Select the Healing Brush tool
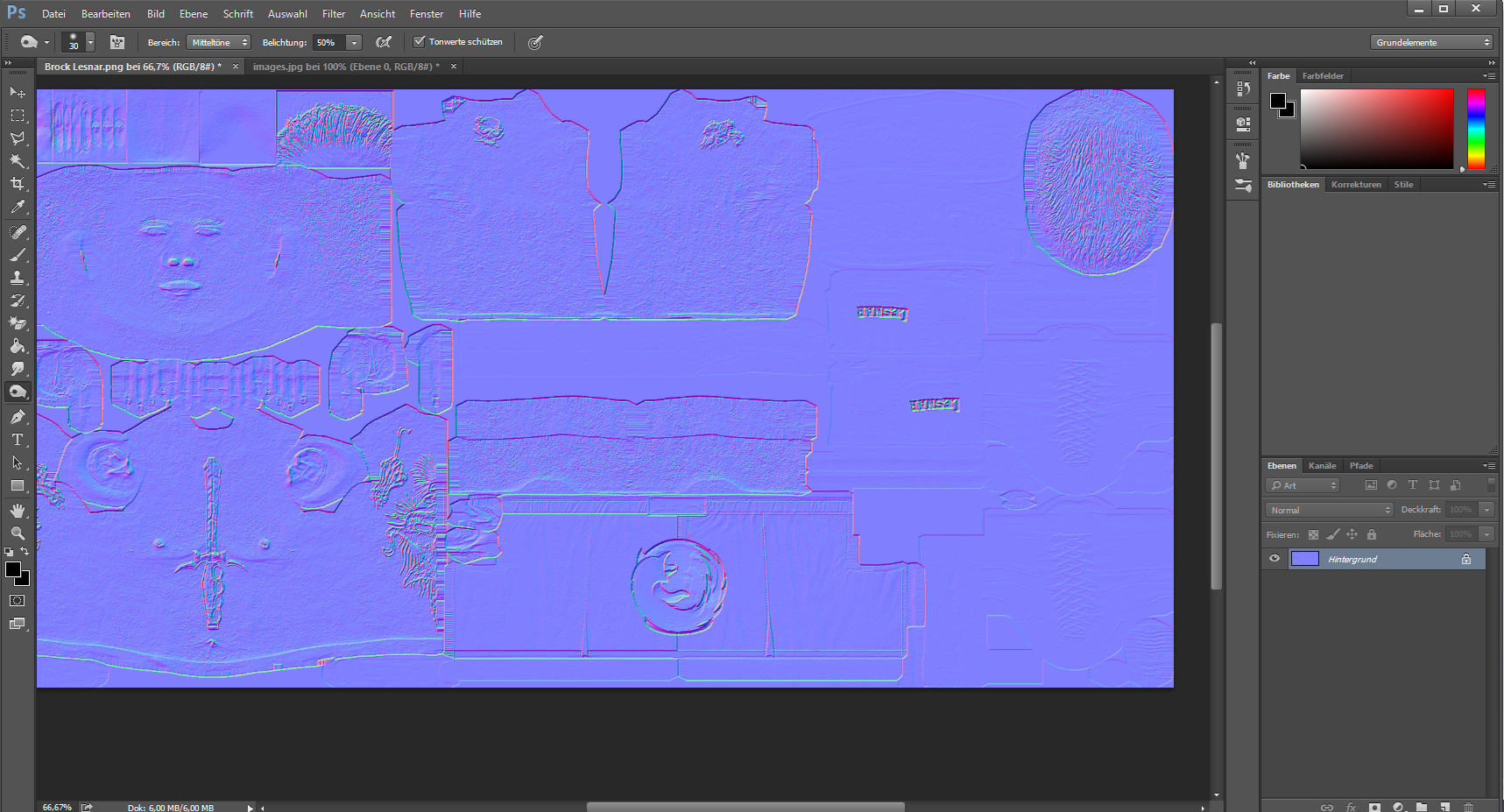This screenshot has height=812, width=1504. [x=18, y=232]
